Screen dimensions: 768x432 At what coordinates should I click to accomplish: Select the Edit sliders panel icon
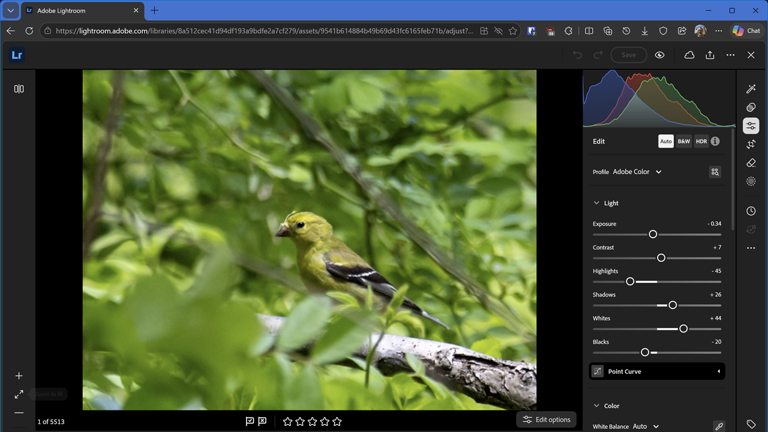point(751,126)
